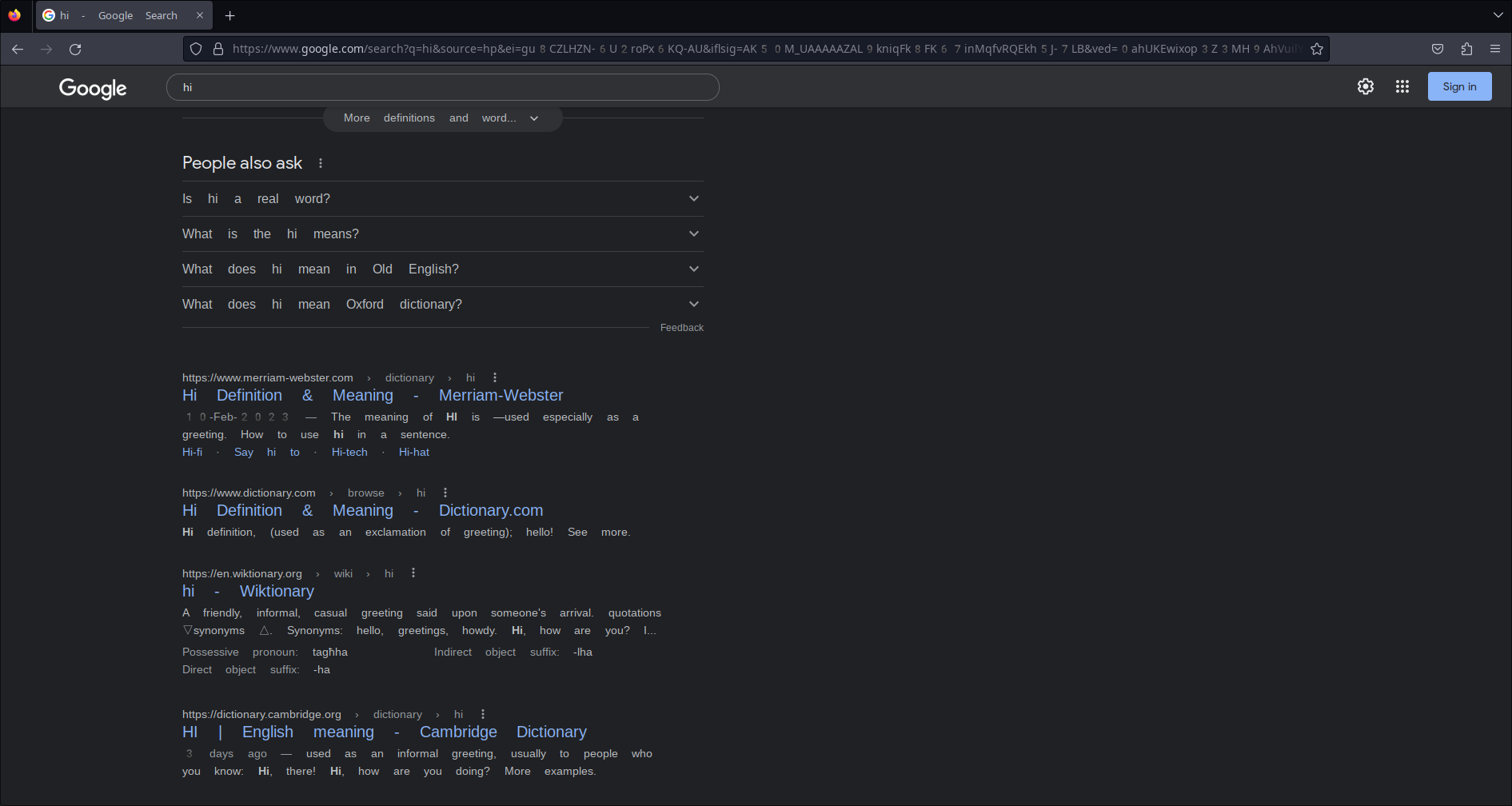Open a new browser tab
The height and width of the screenshot is (806, 1512).
point(229,15)
